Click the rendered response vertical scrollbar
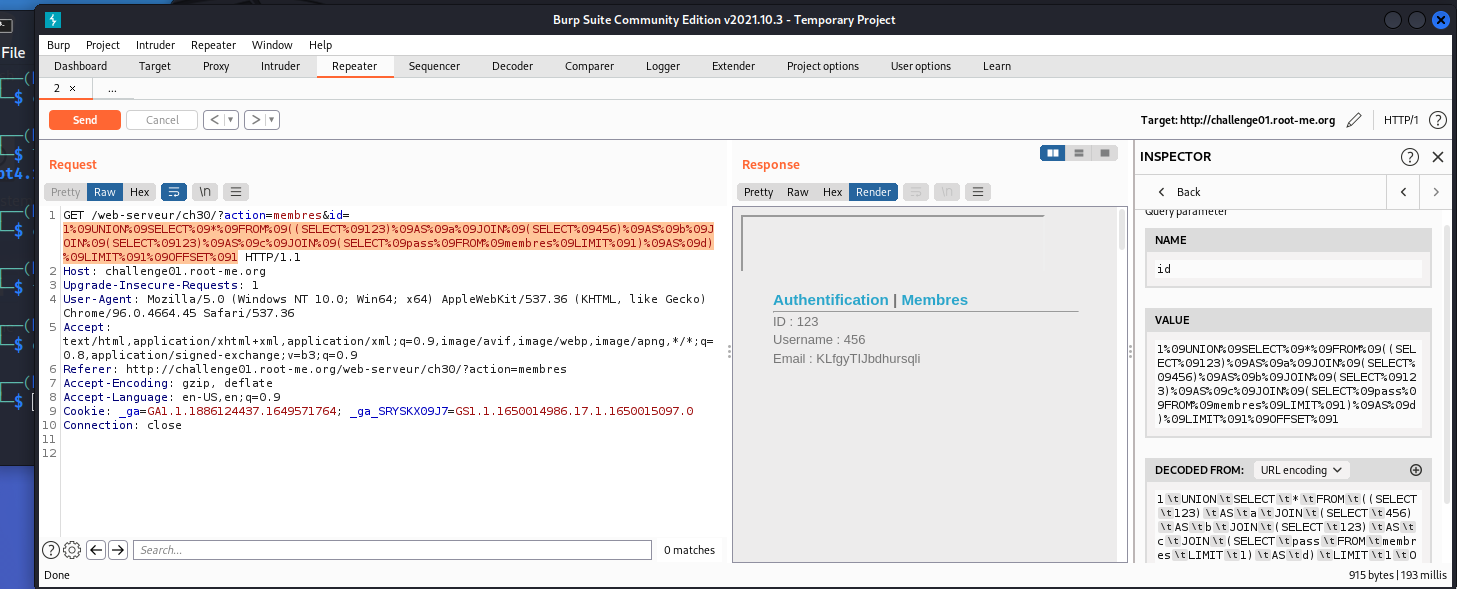The image size is (1457, 589). pos(1123,229)
